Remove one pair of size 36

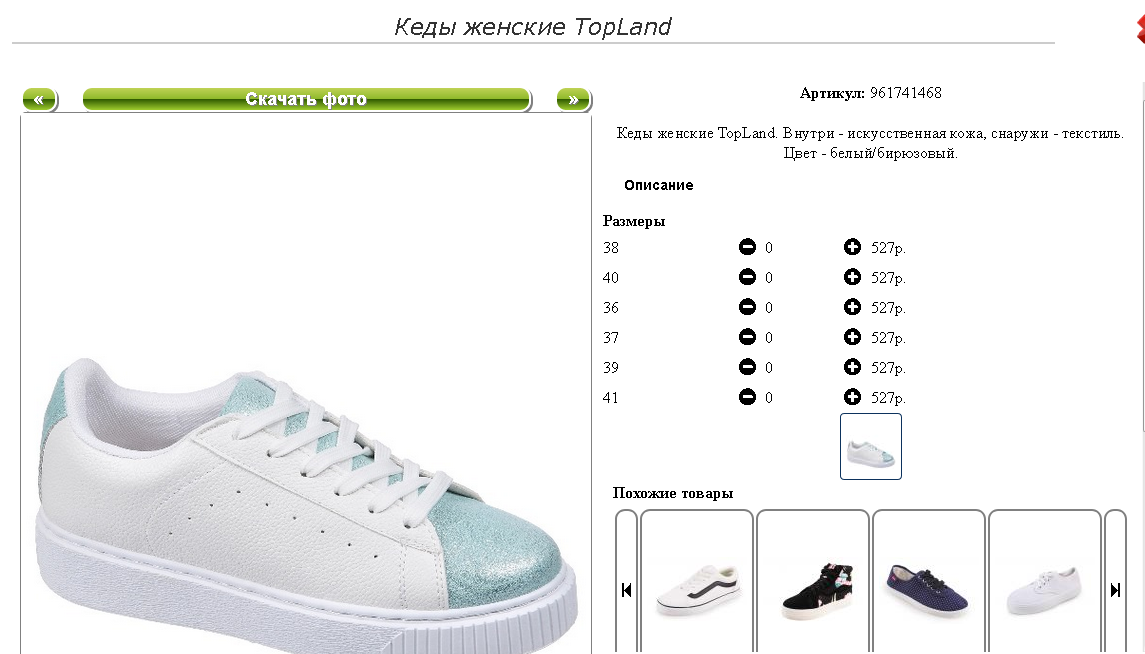click(747, 307)
